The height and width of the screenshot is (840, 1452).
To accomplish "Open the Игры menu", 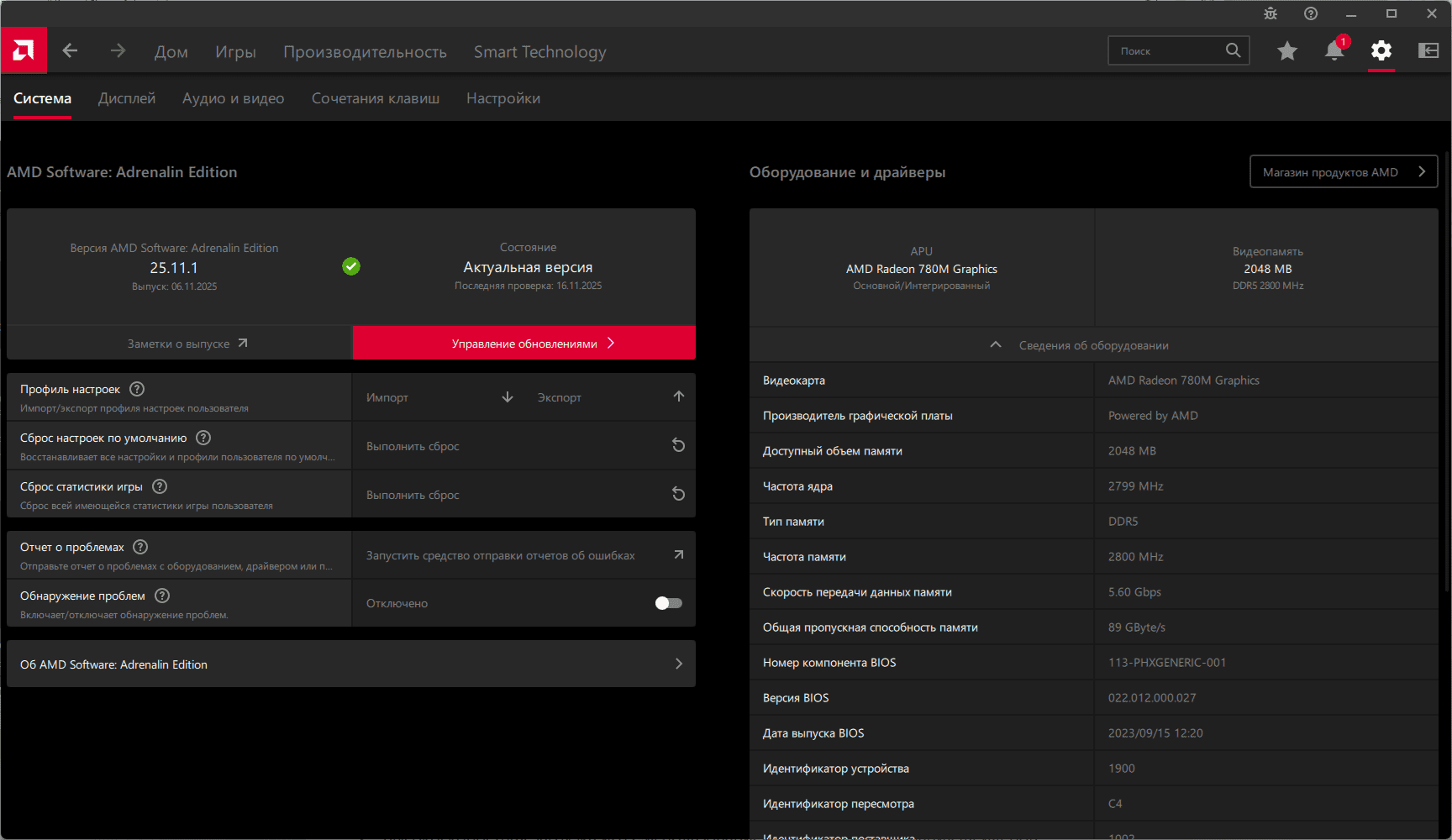I will tap(235, 51).
